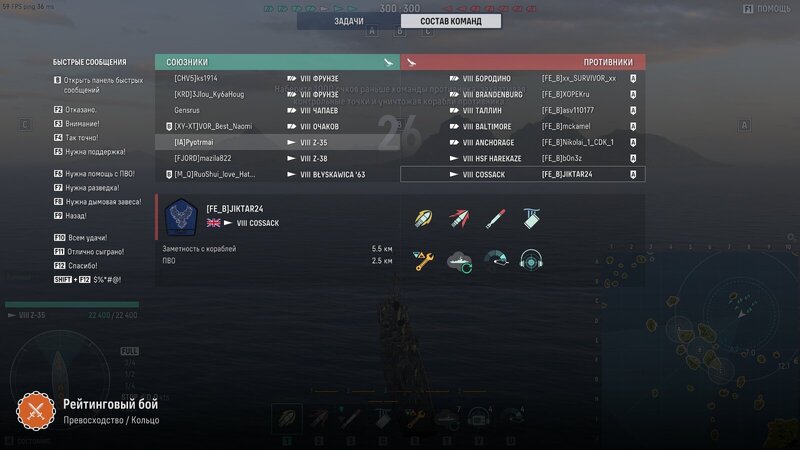Click the engine boost consumable icon

495,260
